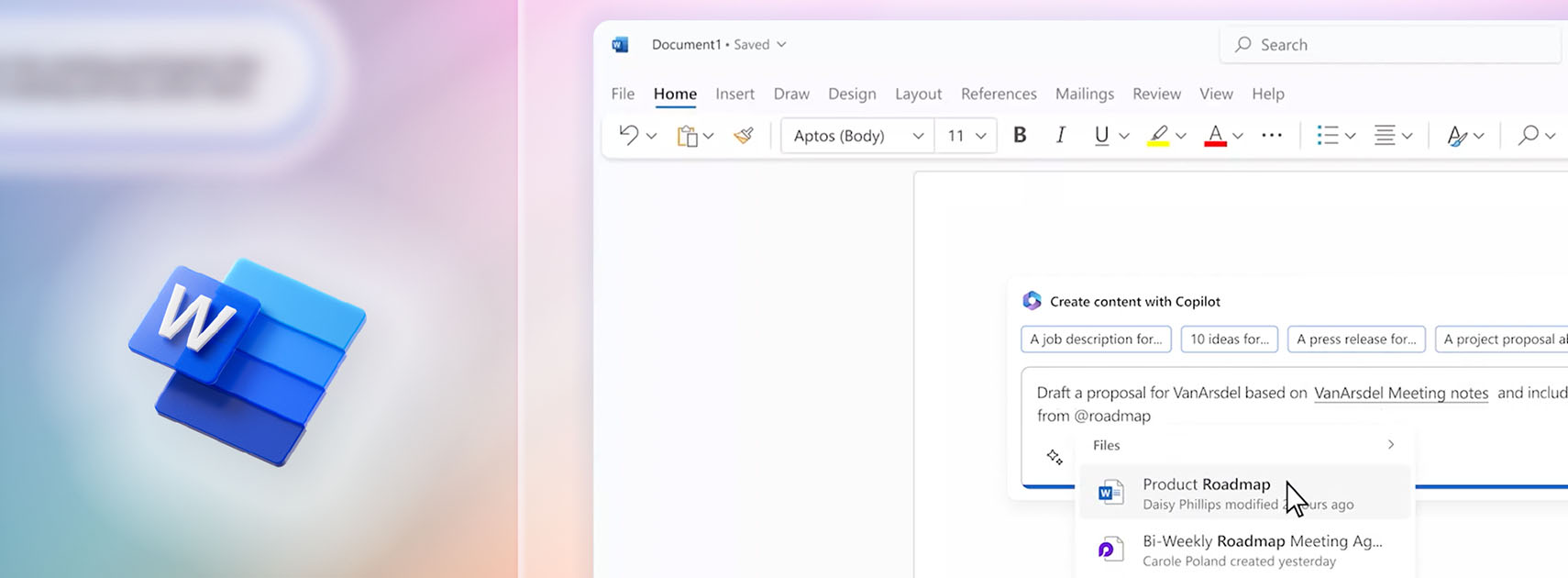This screenshot has height=578, width=1568.
Task: Toggle Underline formatting
Action: pos(1101,135)
